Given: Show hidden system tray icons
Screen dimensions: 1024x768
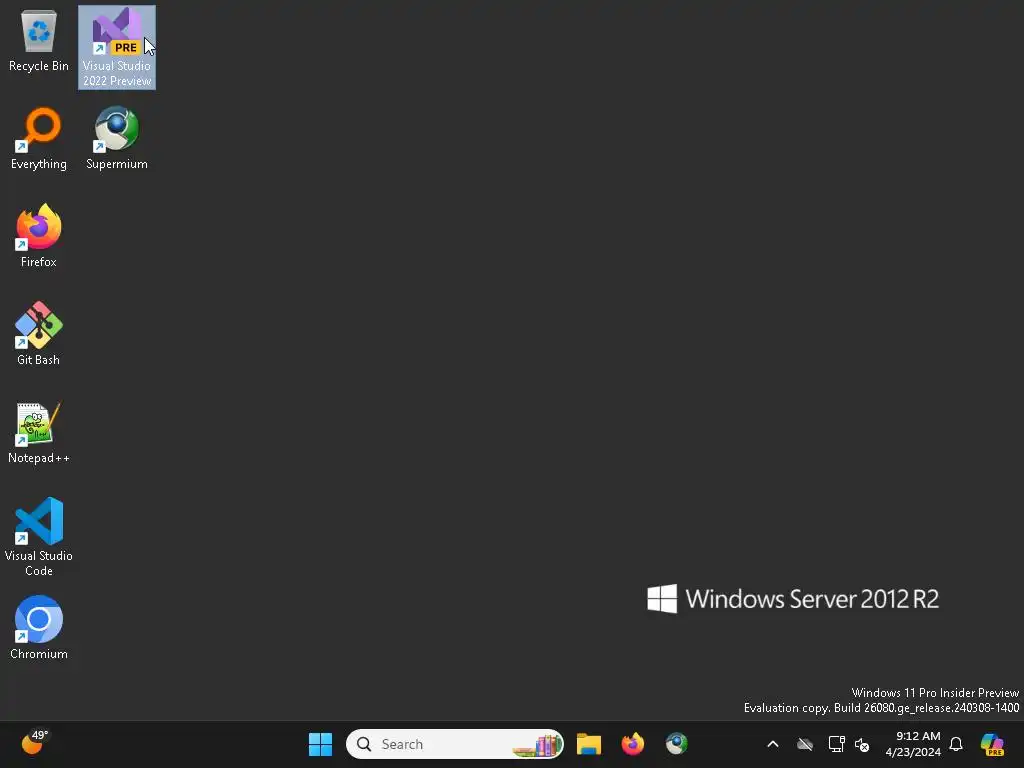Looking at the screenshot, I should tap(773, 744).
